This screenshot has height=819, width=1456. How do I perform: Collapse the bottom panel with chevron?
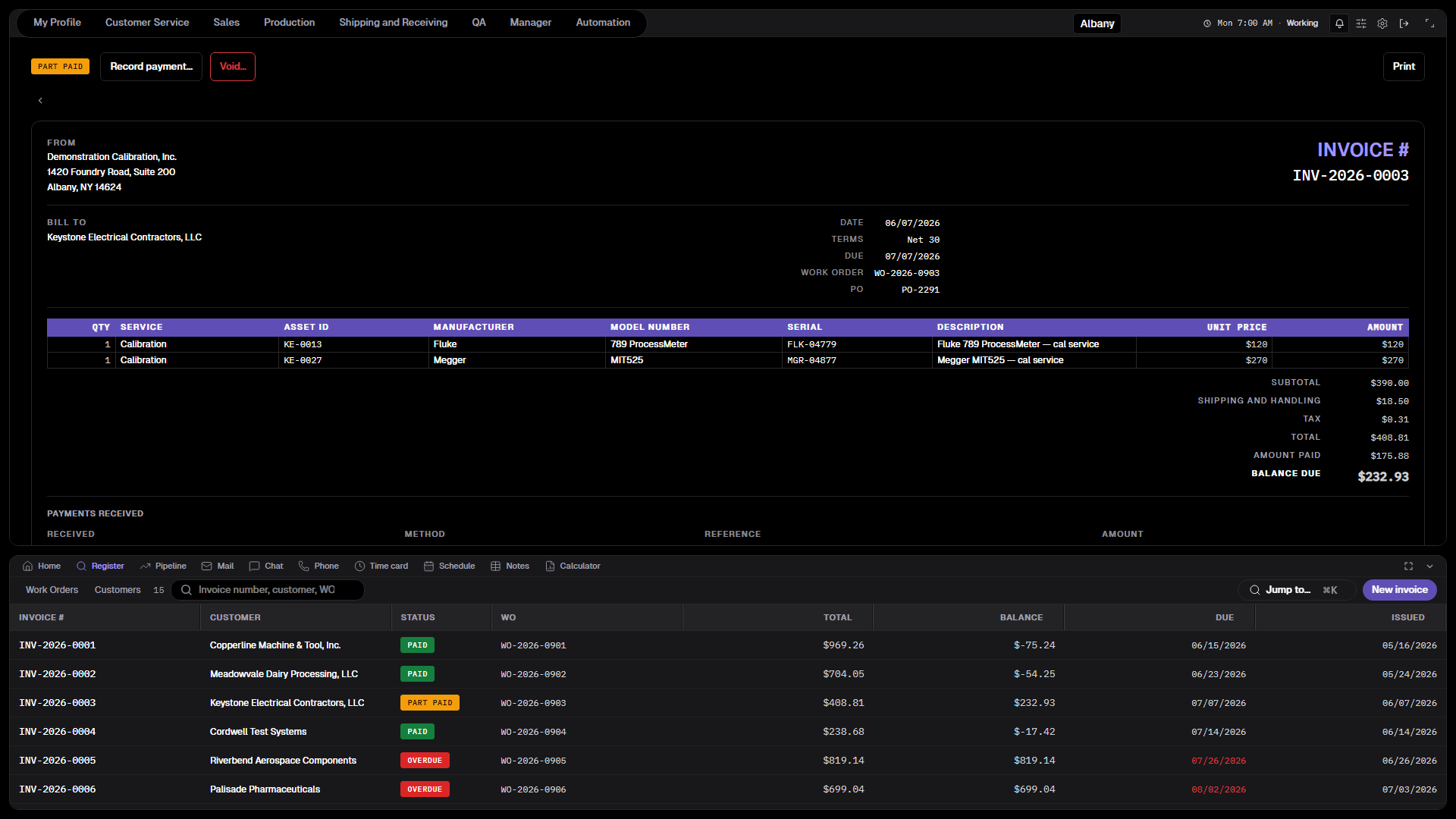1429,566
